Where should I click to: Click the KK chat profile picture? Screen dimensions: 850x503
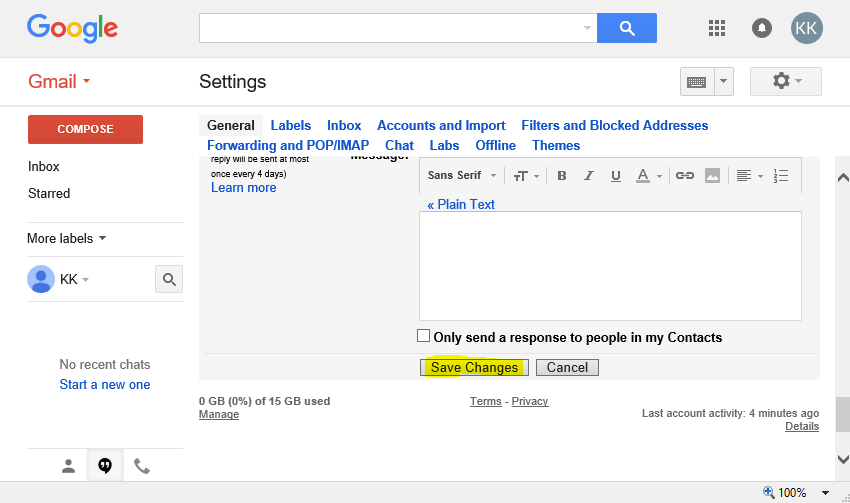click(x=41, y=279)
